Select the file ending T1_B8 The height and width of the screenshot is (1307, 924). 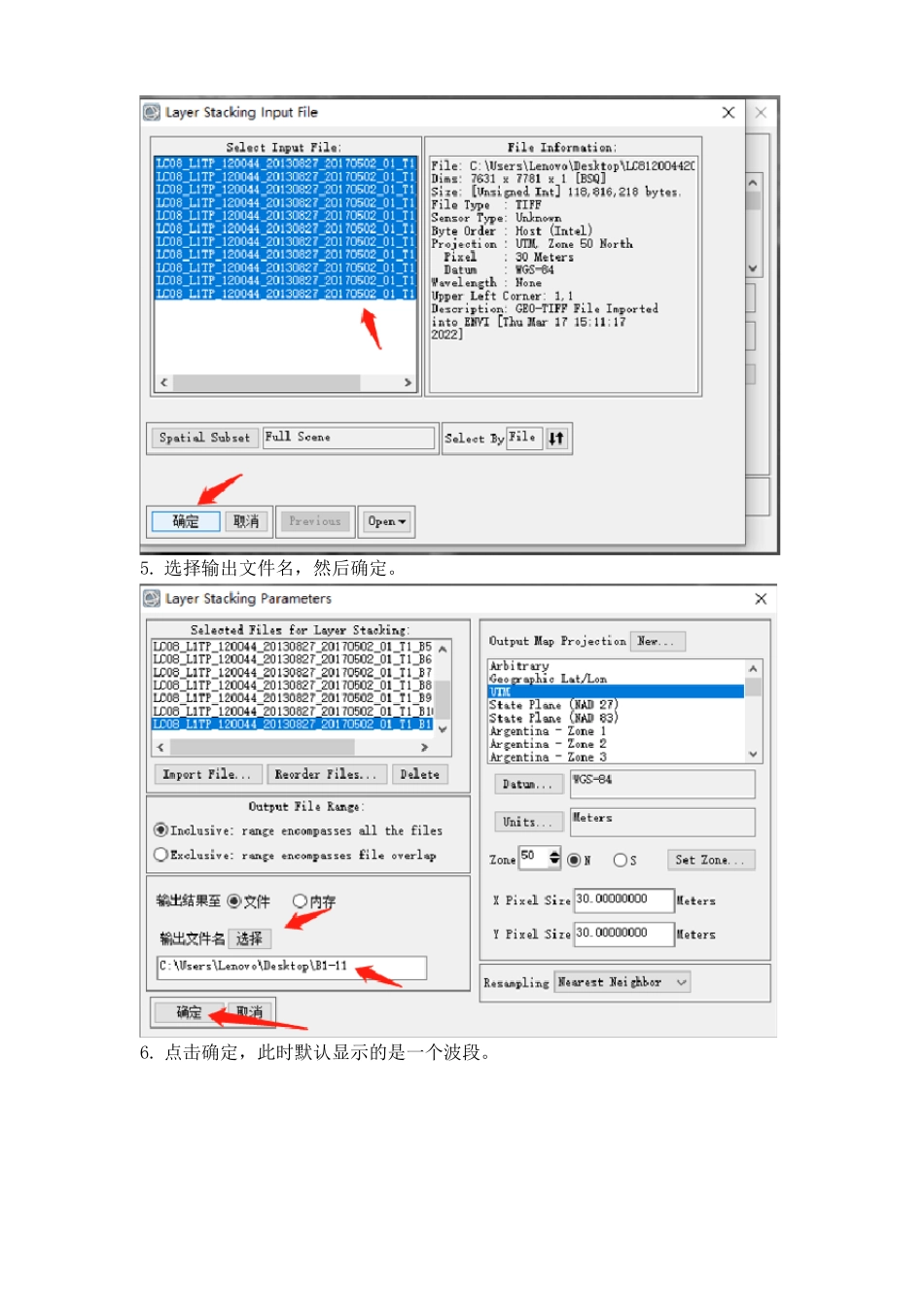pyautogui.click(x=293, y=686)
